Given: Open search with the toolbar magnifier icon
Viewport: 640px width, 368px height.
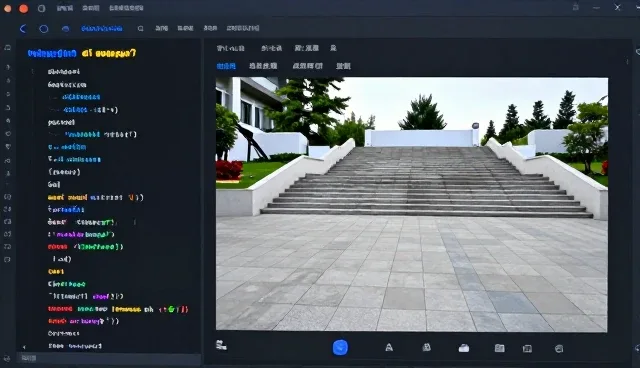Looking at the screenshot, I should point(140,29).
